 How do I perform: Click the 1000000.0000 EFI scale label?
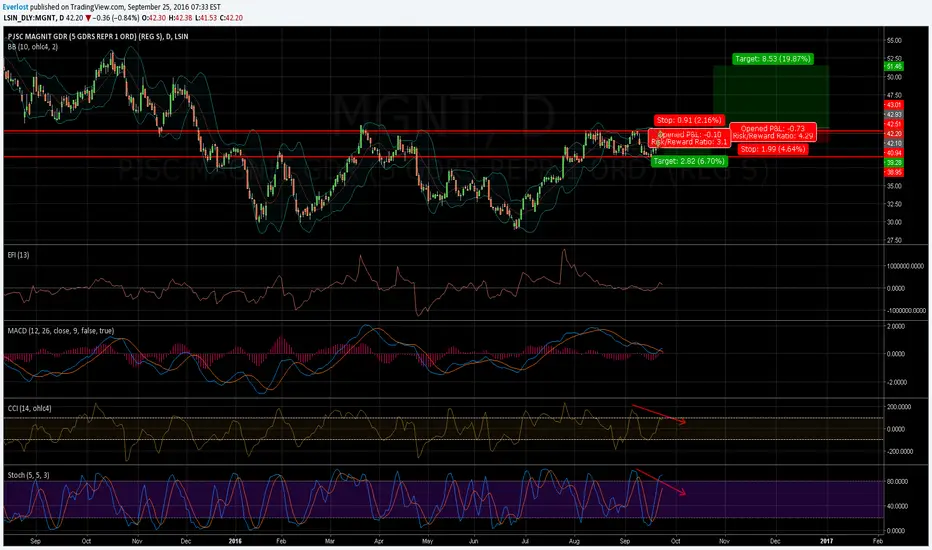tap(906, 266)
